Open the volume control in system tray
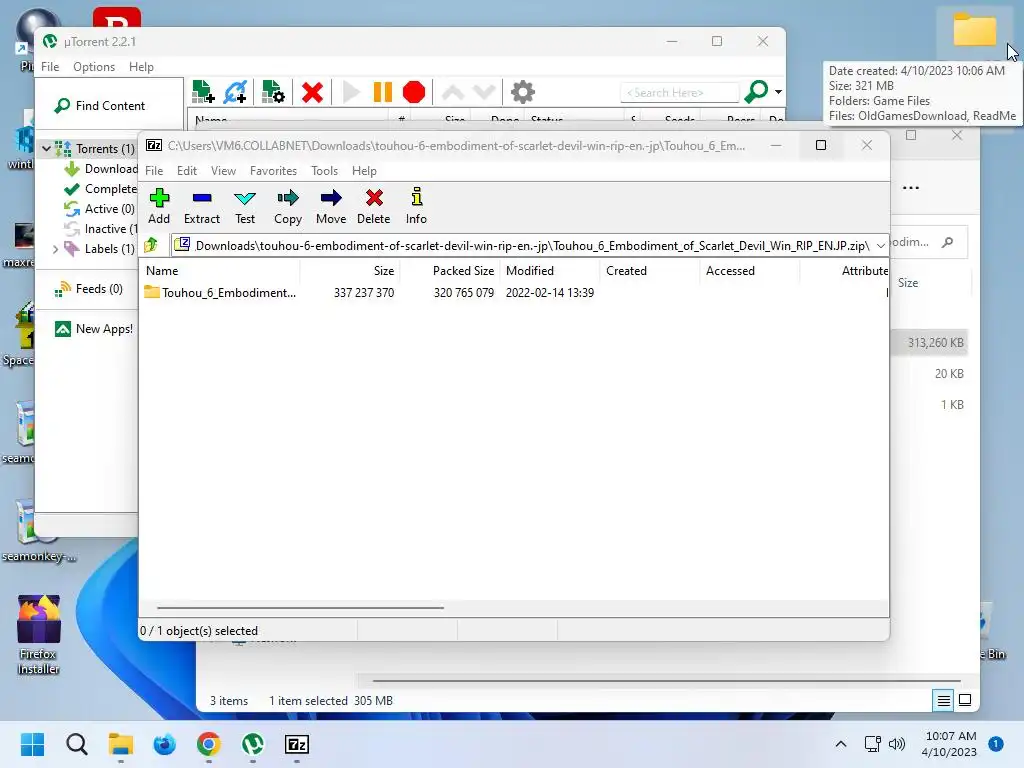Viewport: 1024px width, 768px height. [x=897, y=744]
